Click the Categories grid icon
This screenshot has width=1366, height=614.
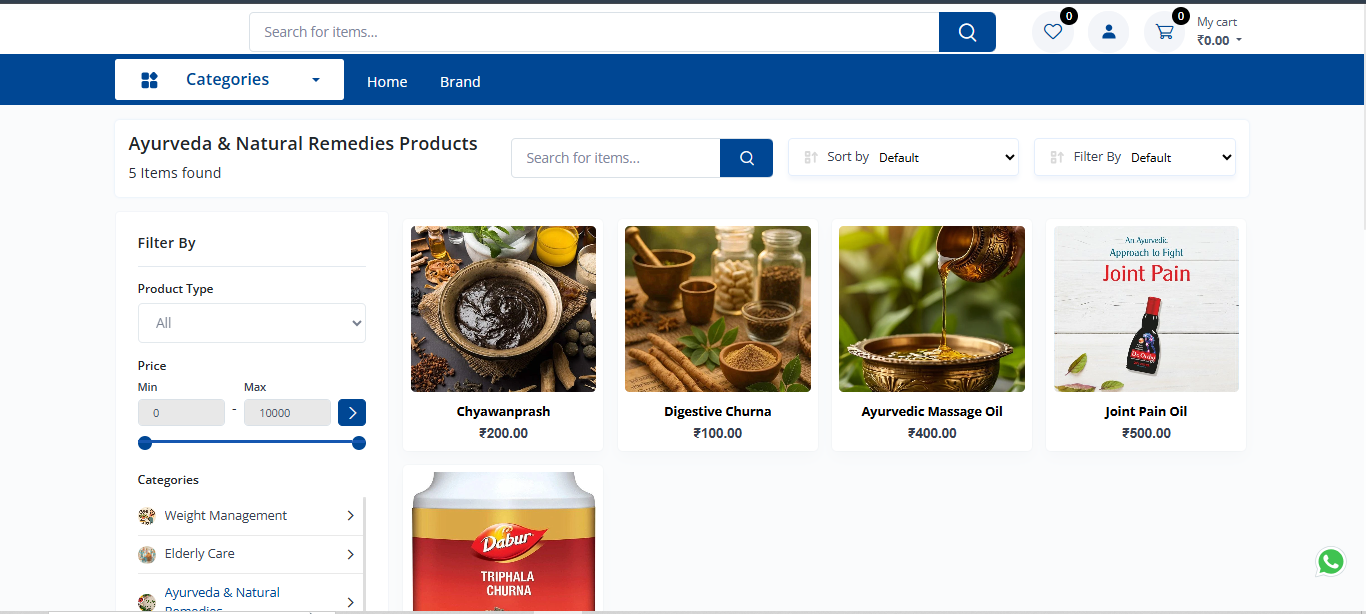(150, 80)
